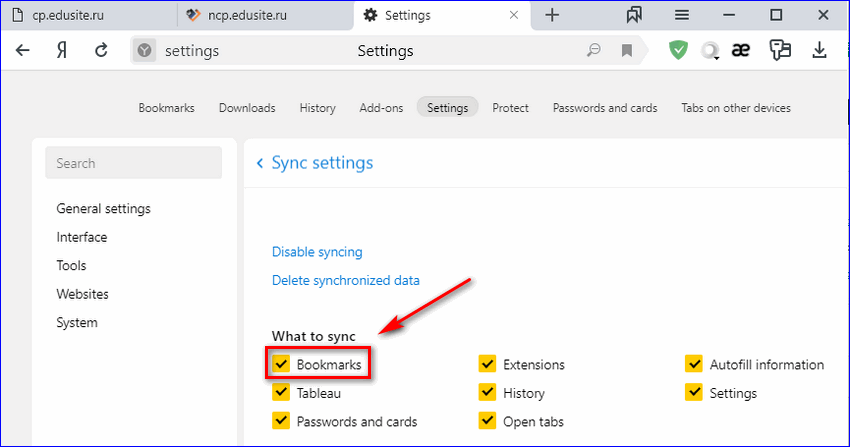Uncheck the Bookmarks sync checkbox

click(281, 364)
